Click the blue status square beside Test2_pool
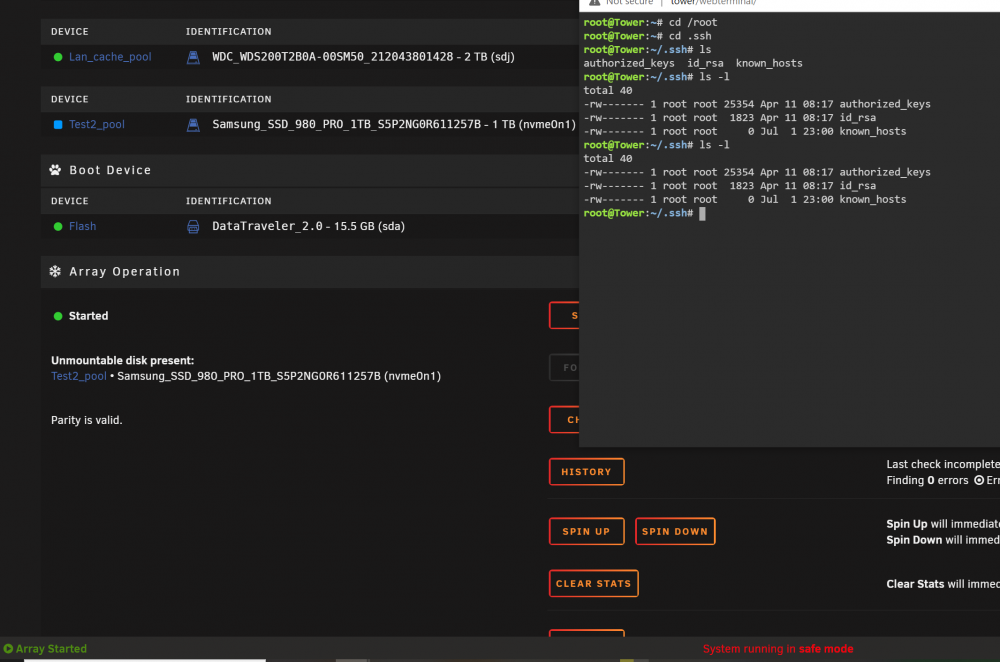This screenshot has width=1000, height=662. point(58,124)
